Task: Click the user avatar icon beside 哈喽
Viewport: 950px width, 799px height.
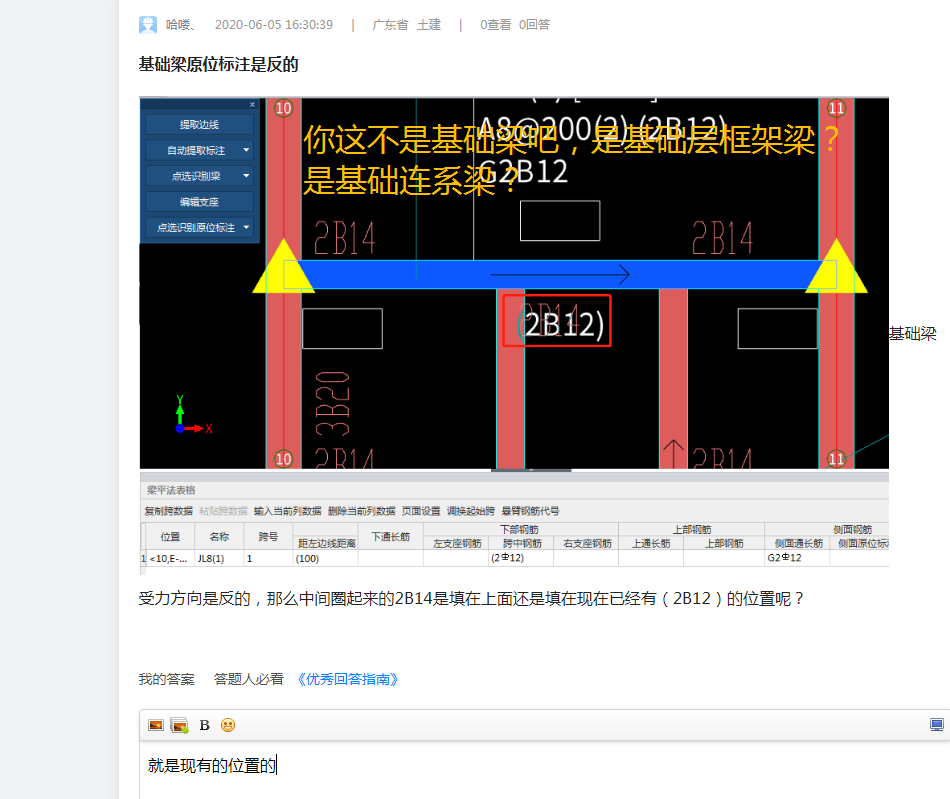Action: click(x=148, y=25)
